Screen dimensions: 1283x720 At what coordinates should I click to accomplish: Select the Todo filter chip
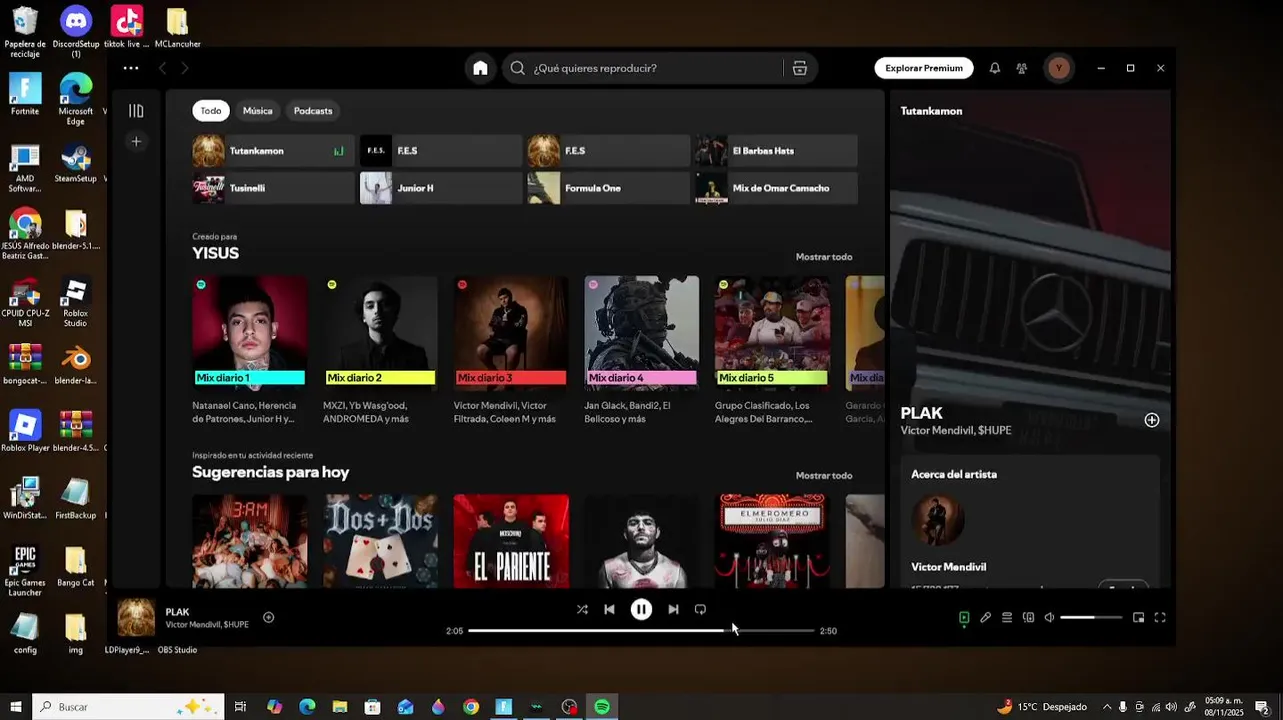pos(211,111)
